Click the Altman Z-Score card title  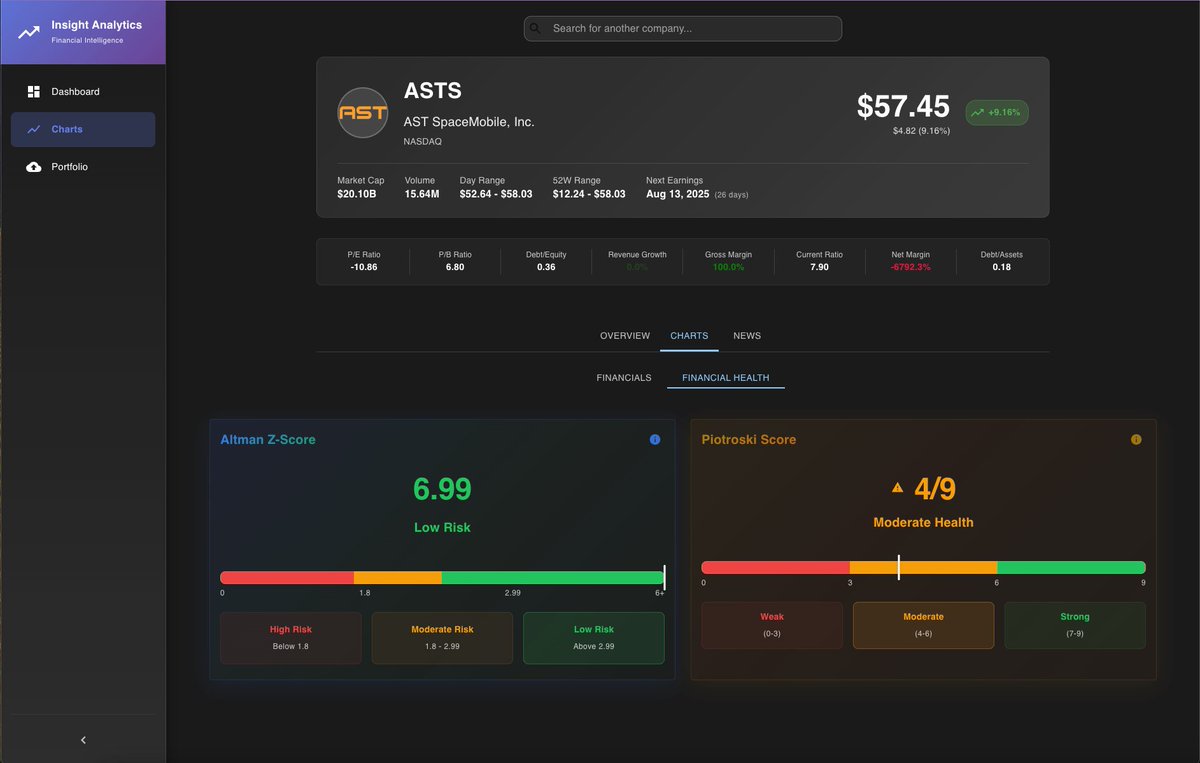click(x=268, y=440)
